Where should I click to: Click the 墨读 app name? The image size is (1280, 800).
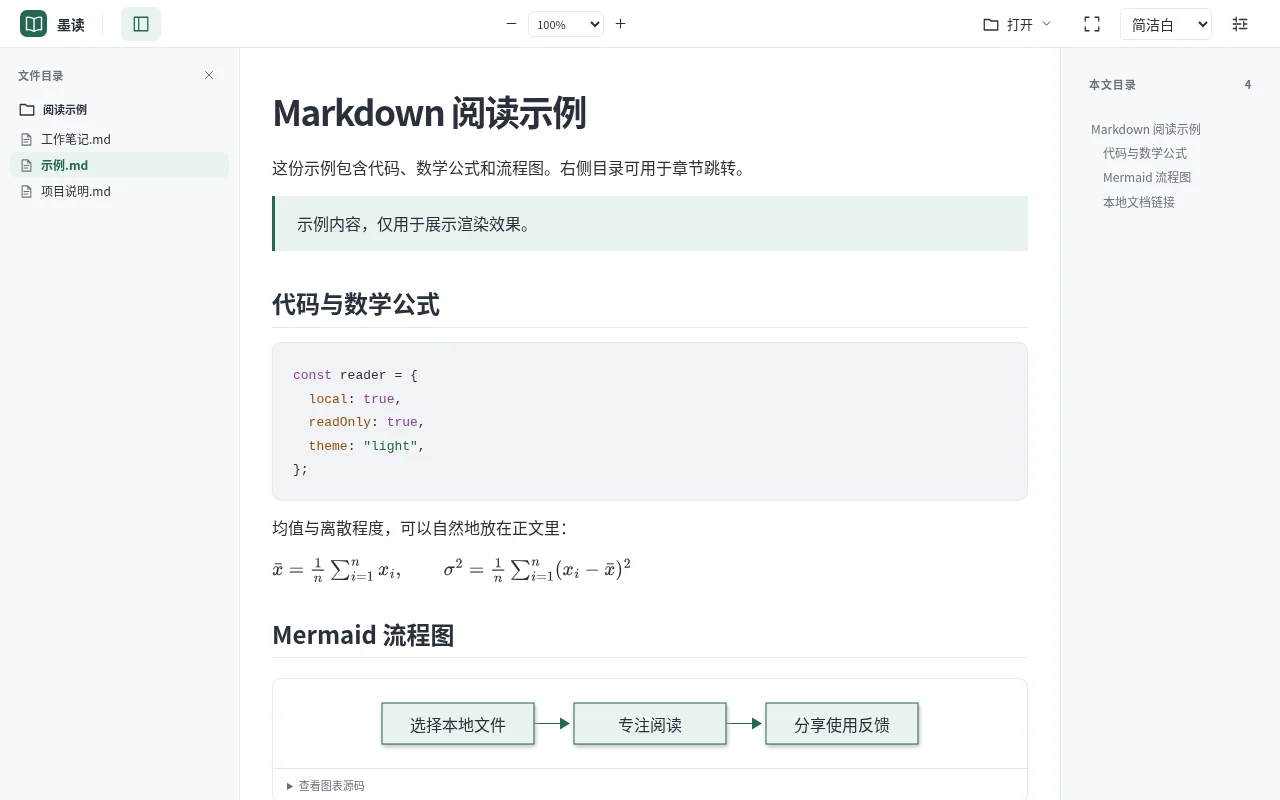(71, 25)
